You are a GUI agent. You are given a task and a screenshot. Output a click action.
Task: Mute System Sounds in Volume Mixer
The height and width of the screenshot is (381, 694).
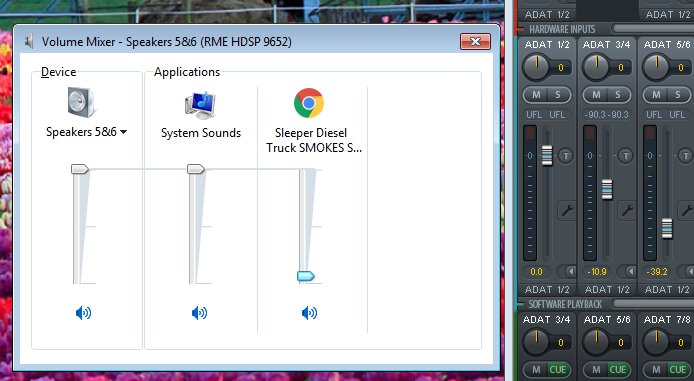tap(199, 313)
